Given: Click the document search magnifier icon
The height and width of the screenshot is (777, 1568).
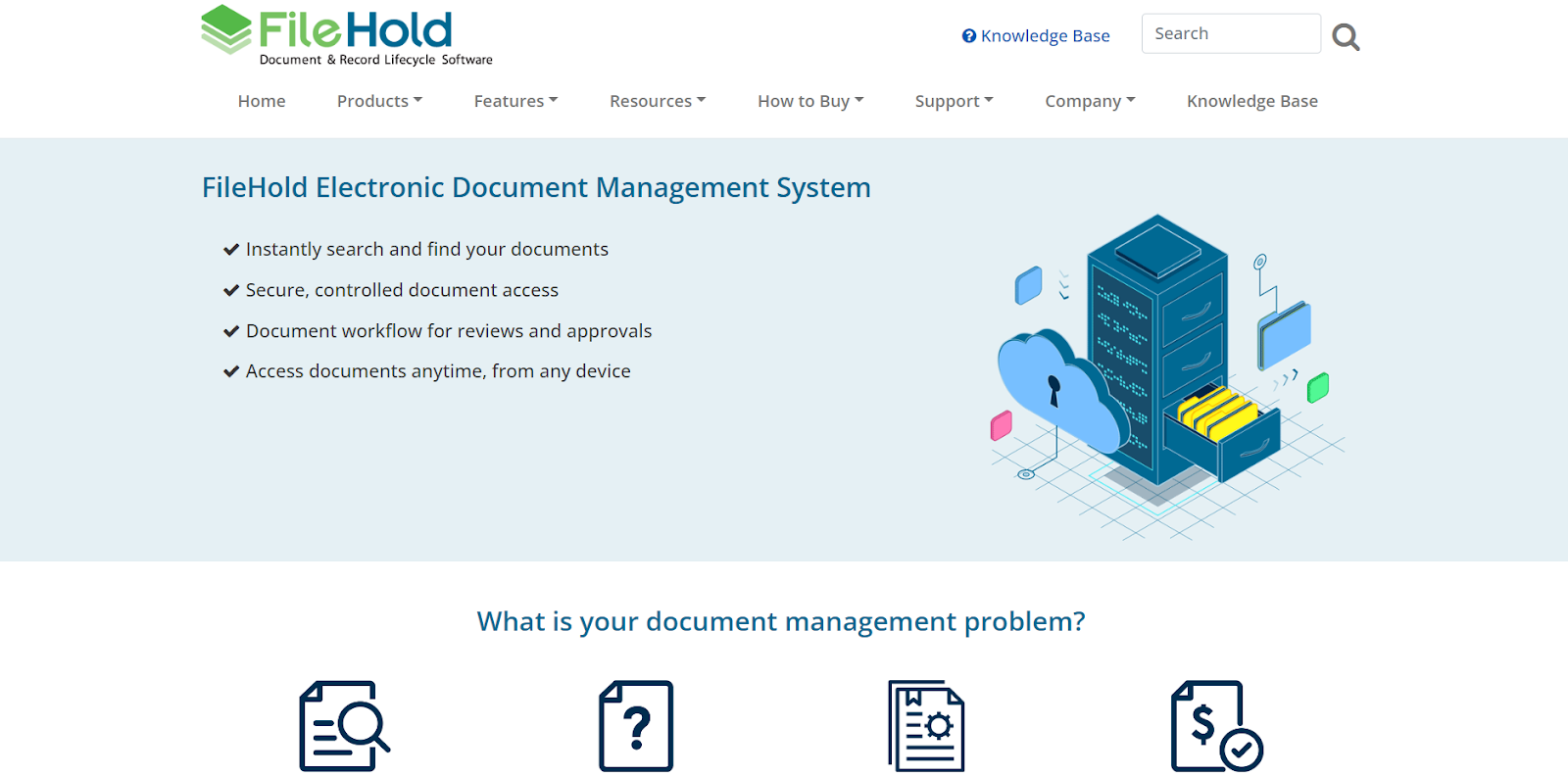Looking at the screenshot, I should pos(344,726).
